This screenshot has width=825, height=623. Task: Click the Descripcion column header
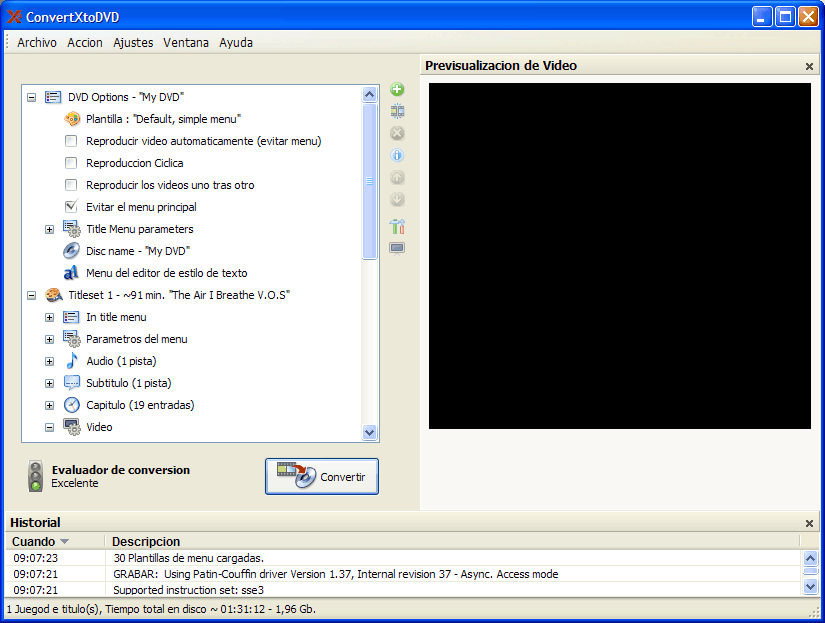coord(452,541)
